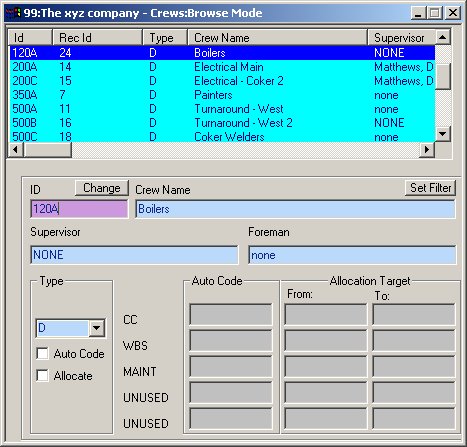Click the Rec Id column header
This screenshot has height=447, width=467.
[97, 37]
